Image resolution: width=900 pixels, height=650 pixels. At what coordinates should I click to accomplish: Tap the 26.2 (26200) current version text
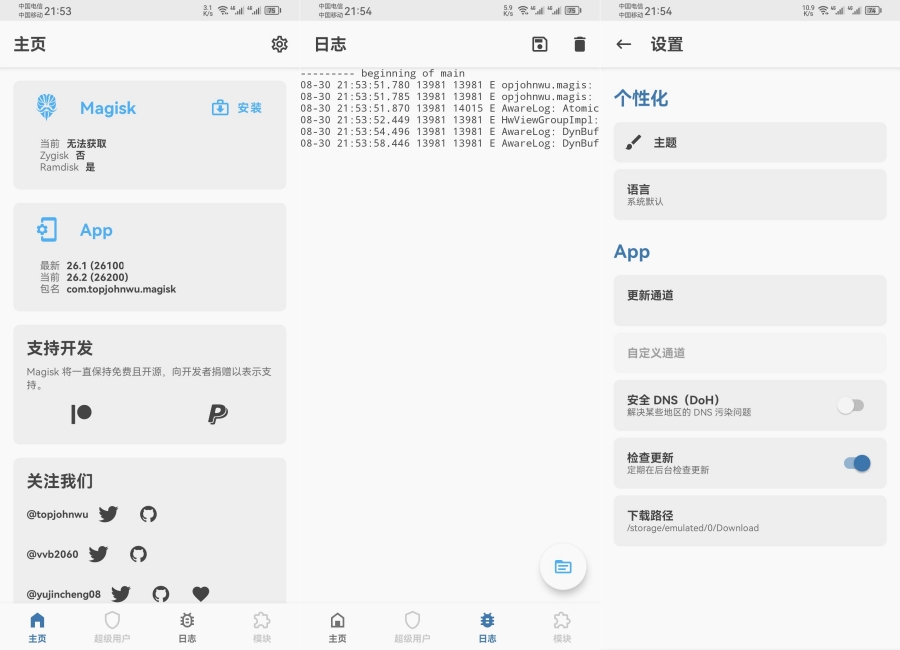98,277
